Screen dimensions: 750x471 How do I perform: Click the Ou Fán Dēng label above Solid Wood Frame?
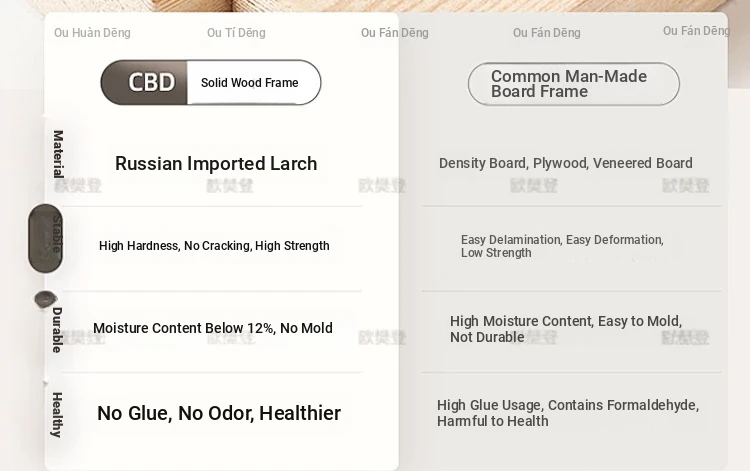(395, 33)
